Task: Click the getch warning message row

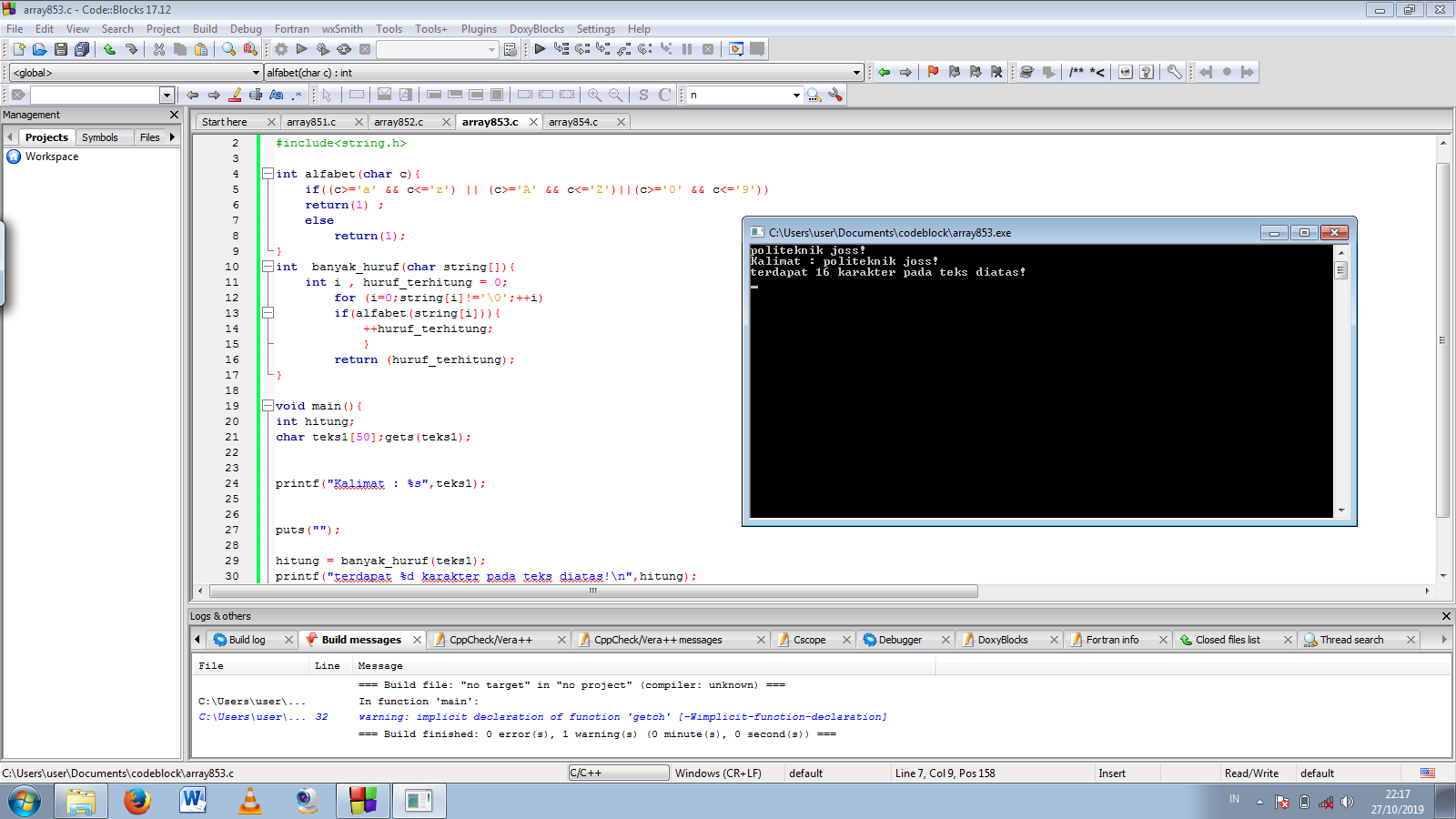Action: pos(622,717)
